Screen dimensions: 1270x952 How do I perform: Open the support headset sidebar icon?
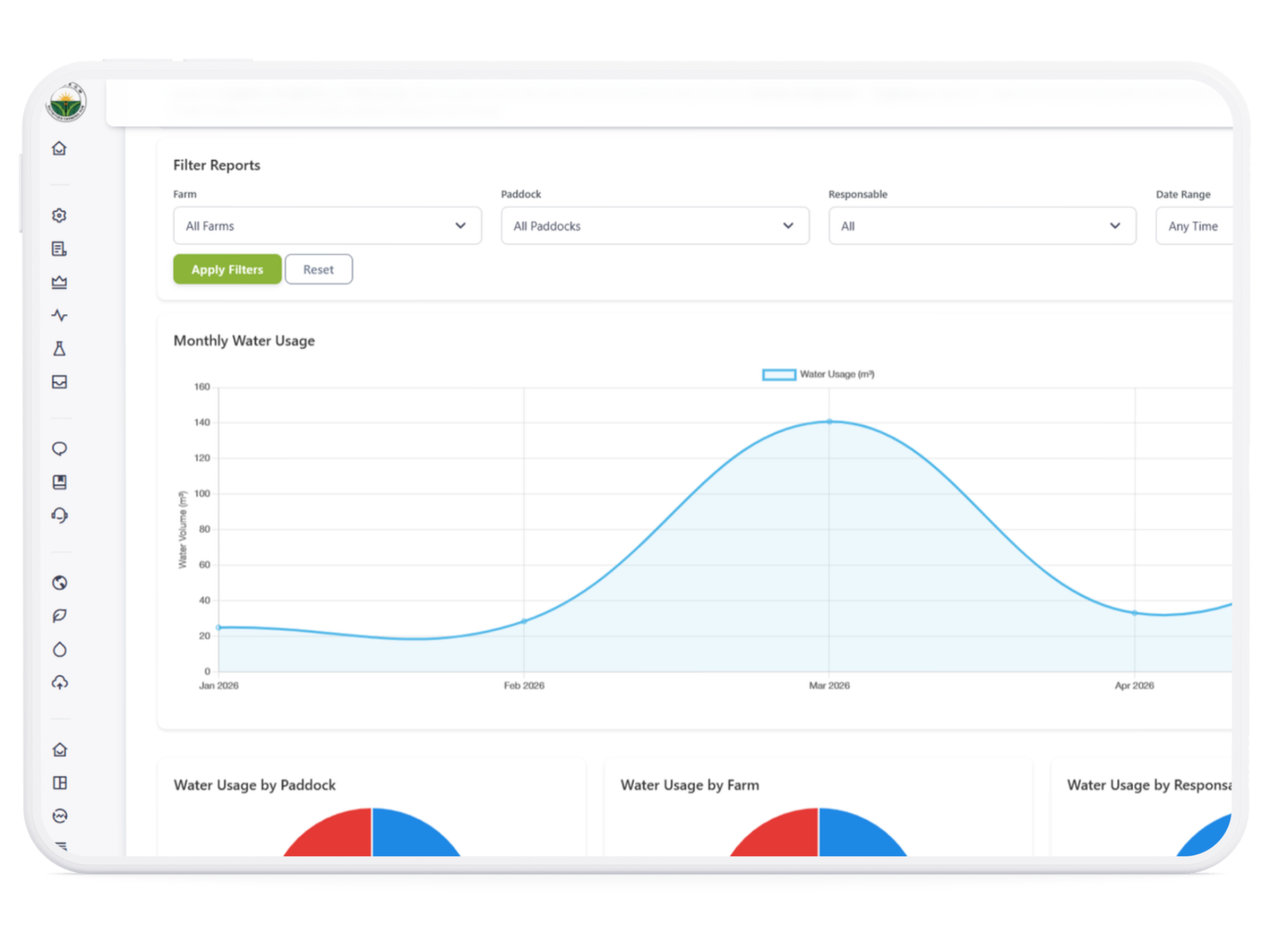point(59,515)
